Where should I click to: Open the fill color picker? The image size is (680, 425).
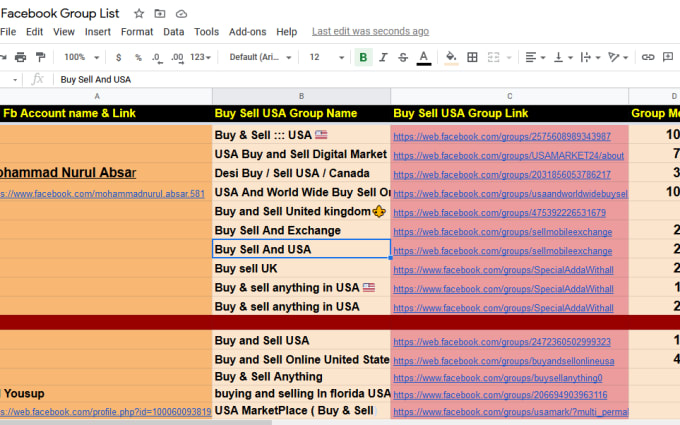pyautogui.click(x=451, y=57)
